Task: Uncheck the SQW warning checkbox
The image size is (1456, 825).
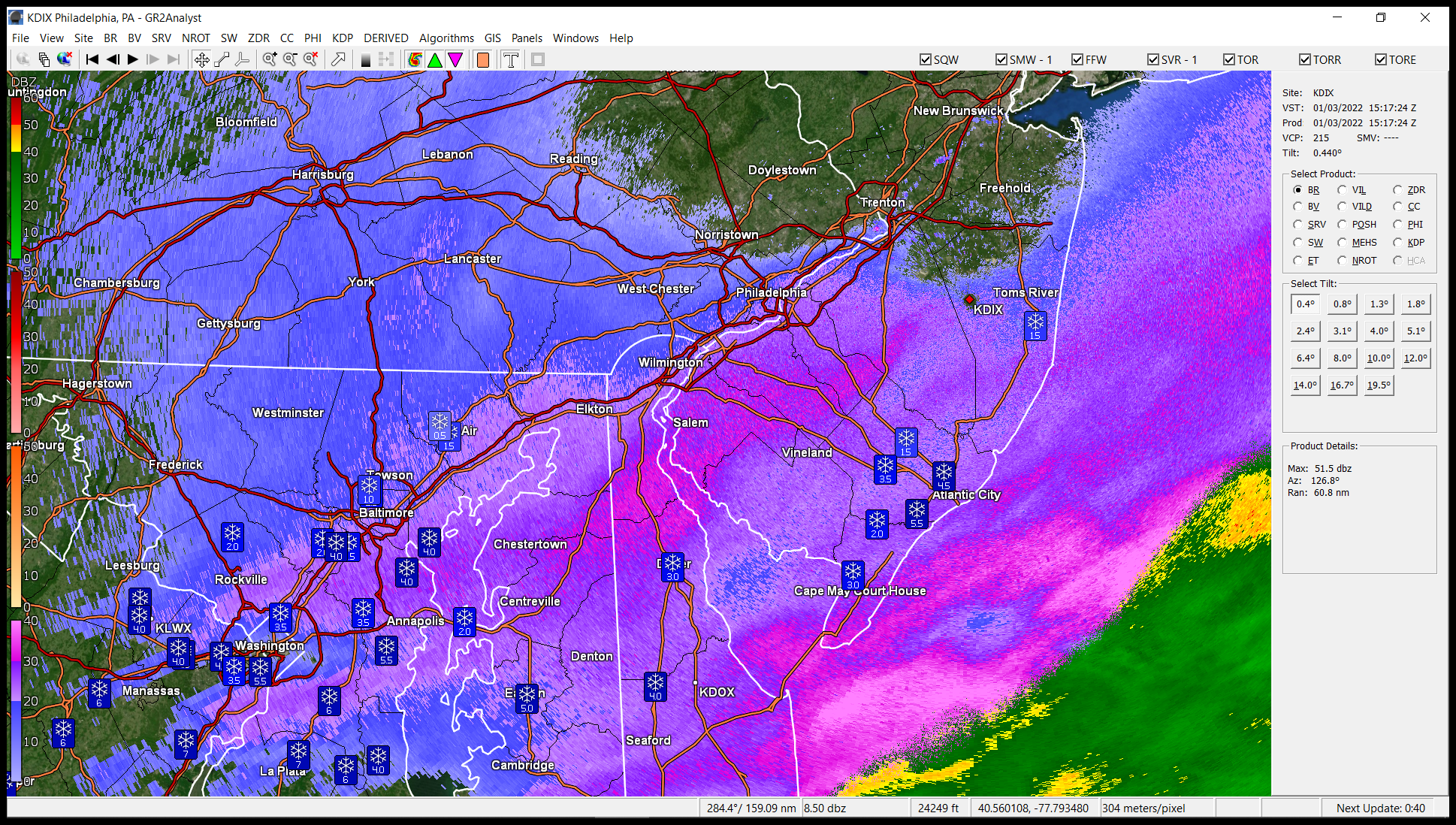Action: point(926,59)
